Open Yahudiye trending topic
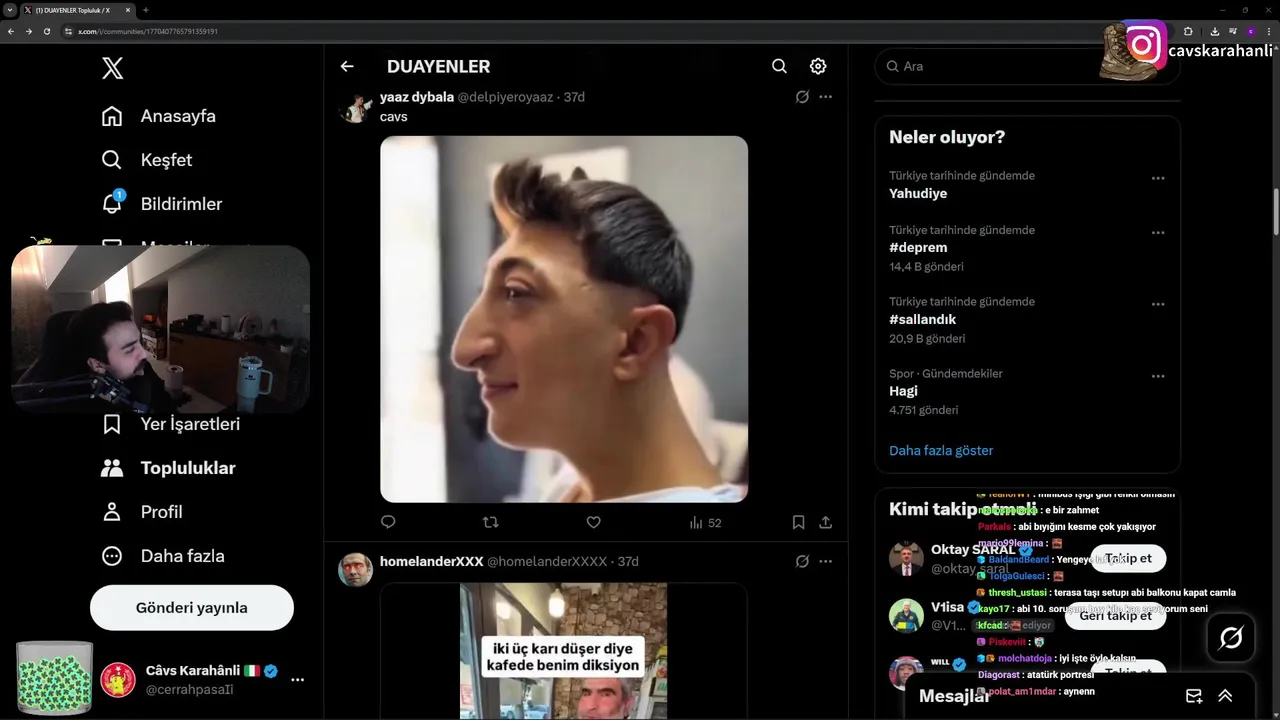The image size is (1280, 720). [x=918, y=193]
